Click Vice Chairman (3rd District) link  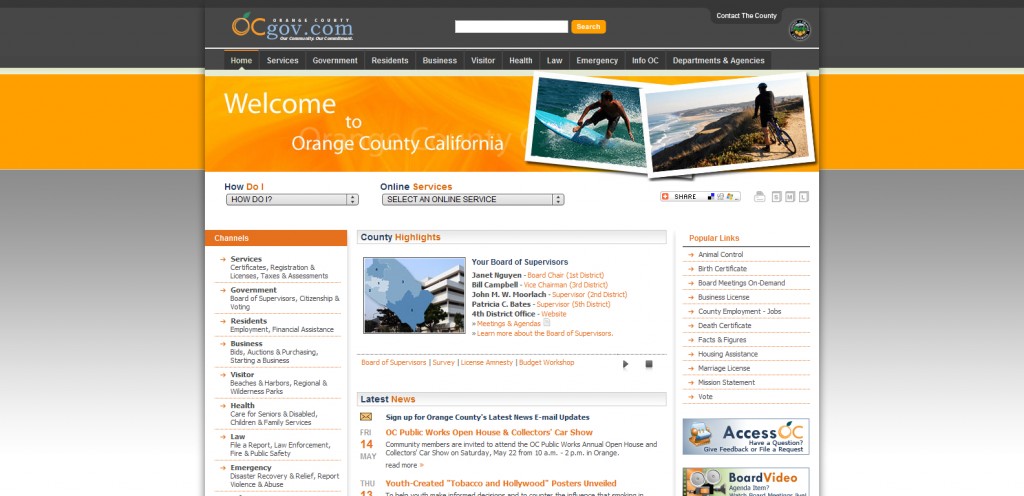(566, 285)
